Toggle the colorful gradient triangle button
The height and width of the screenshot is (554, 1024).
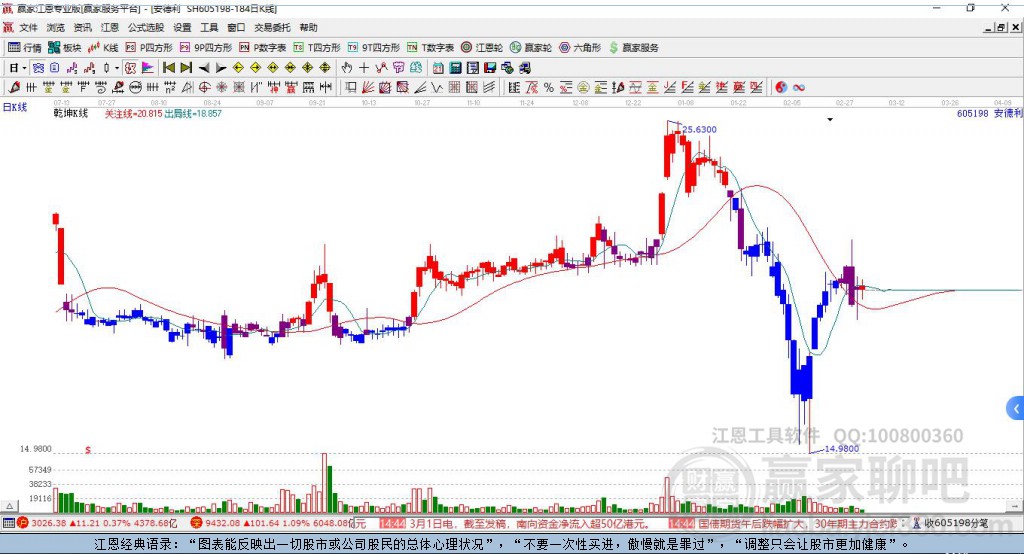click(148, 67)
